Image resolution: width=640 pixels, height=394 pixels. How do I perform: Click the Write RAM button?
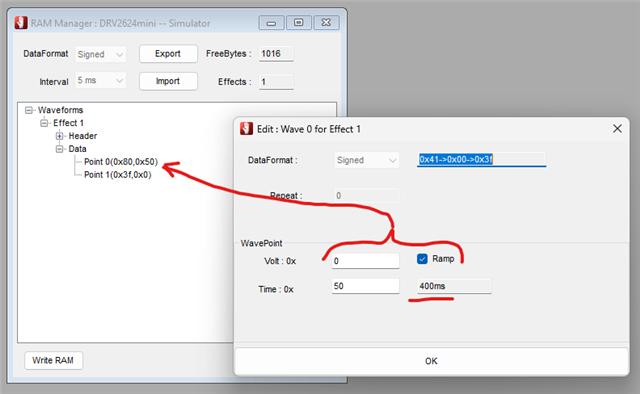coord(53,361)
